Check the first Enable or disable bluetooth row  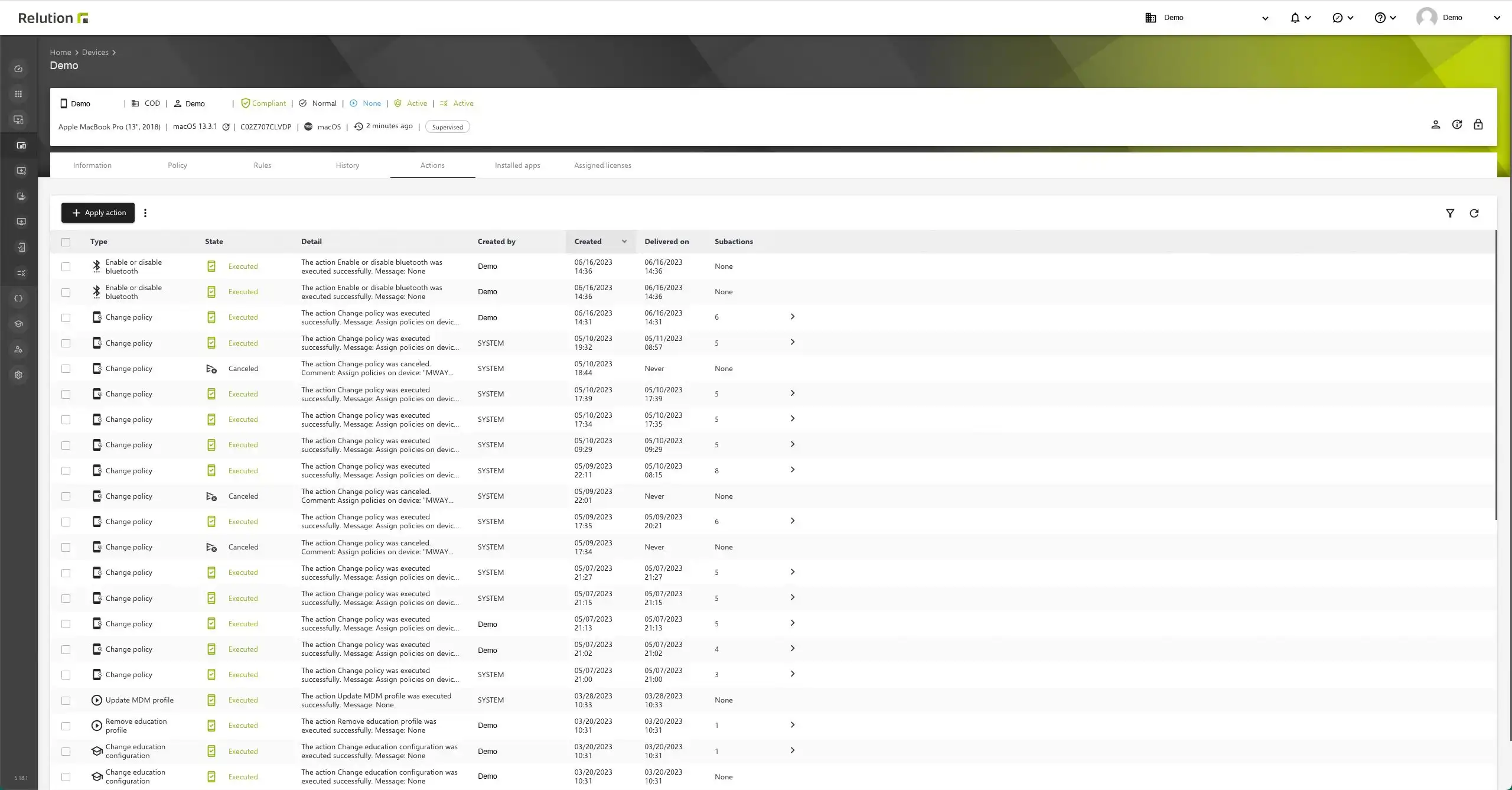(66, 266)
